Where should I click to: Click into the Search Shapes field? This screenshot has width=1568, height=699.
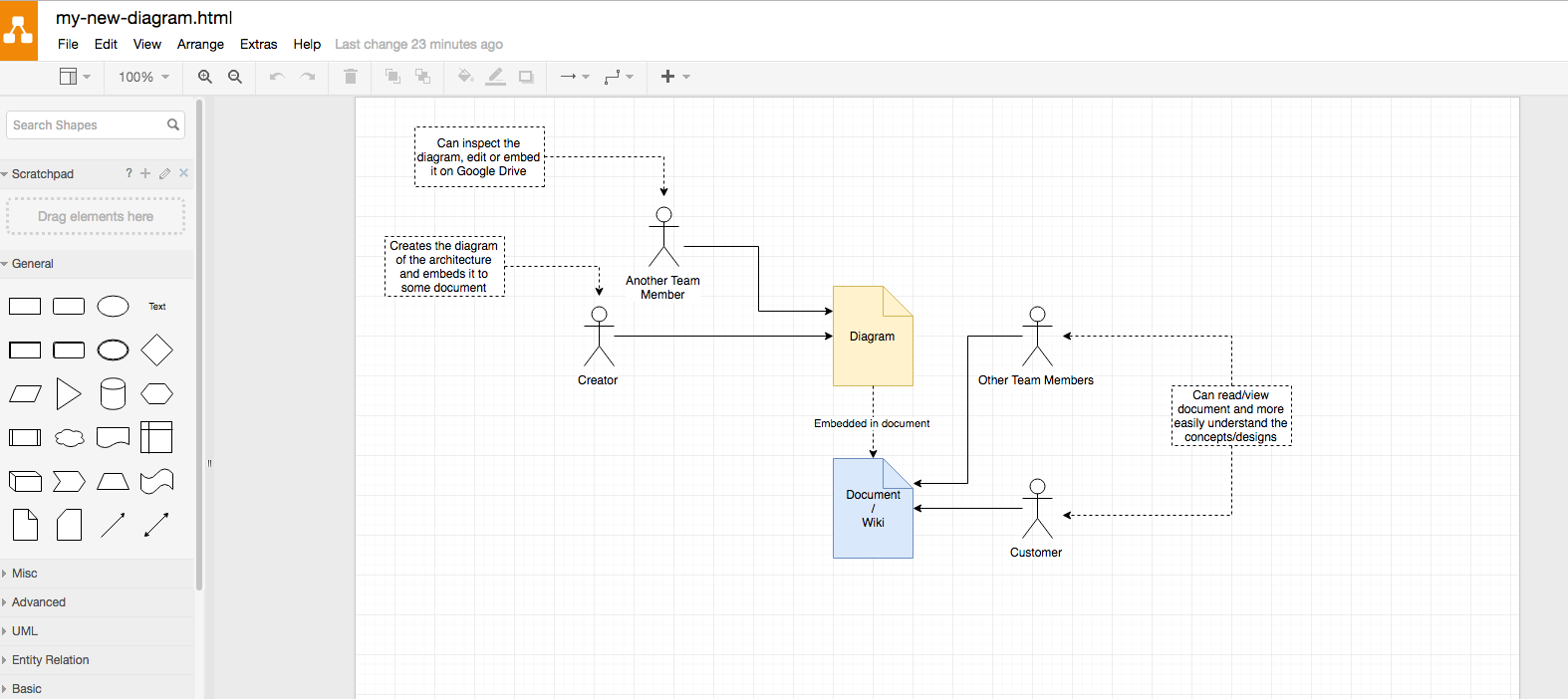(88, 125)
